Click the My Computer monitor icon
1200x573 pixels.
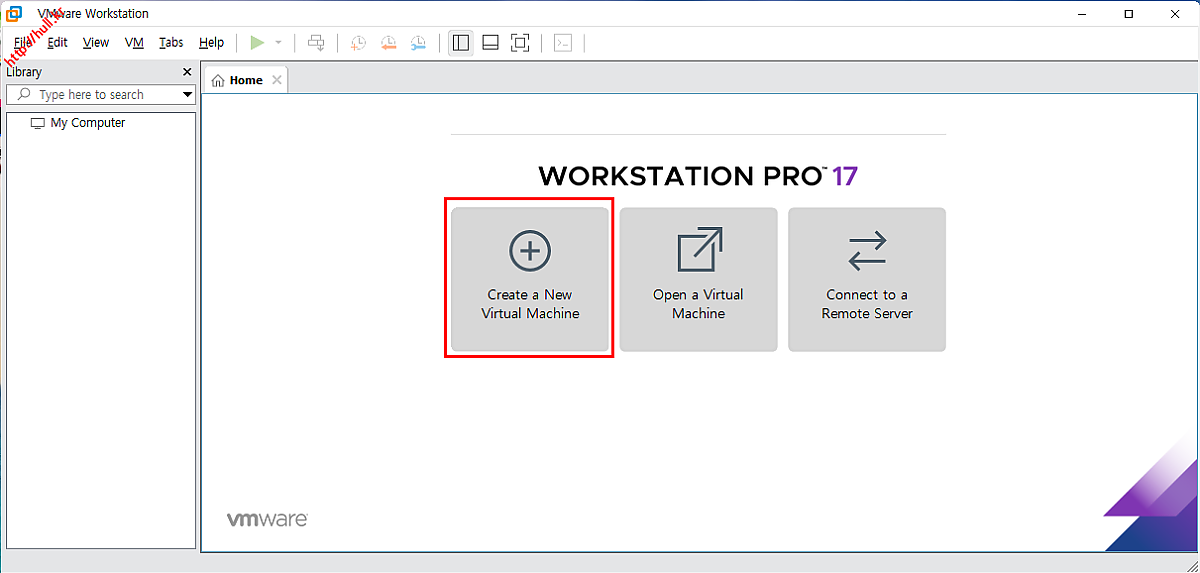pyautogui.click(x=38, y=123)
